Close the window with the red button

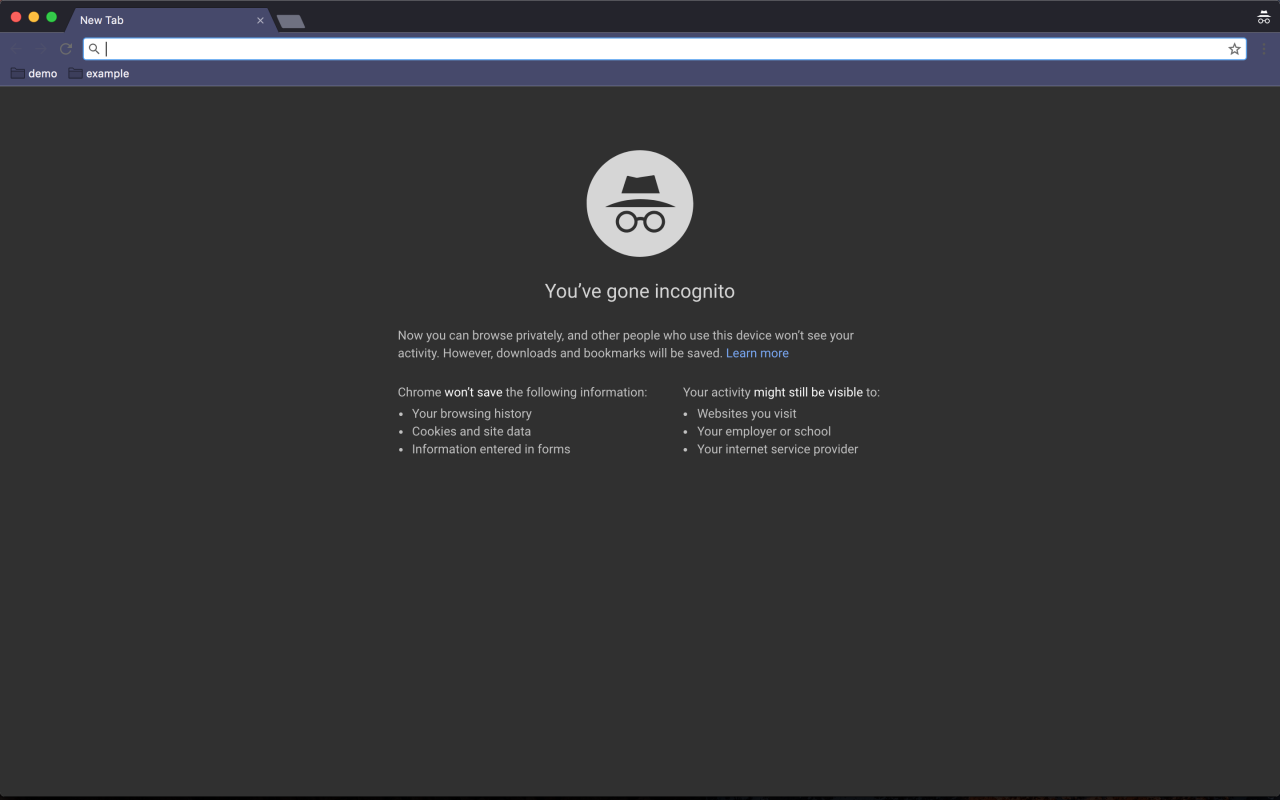16,17
